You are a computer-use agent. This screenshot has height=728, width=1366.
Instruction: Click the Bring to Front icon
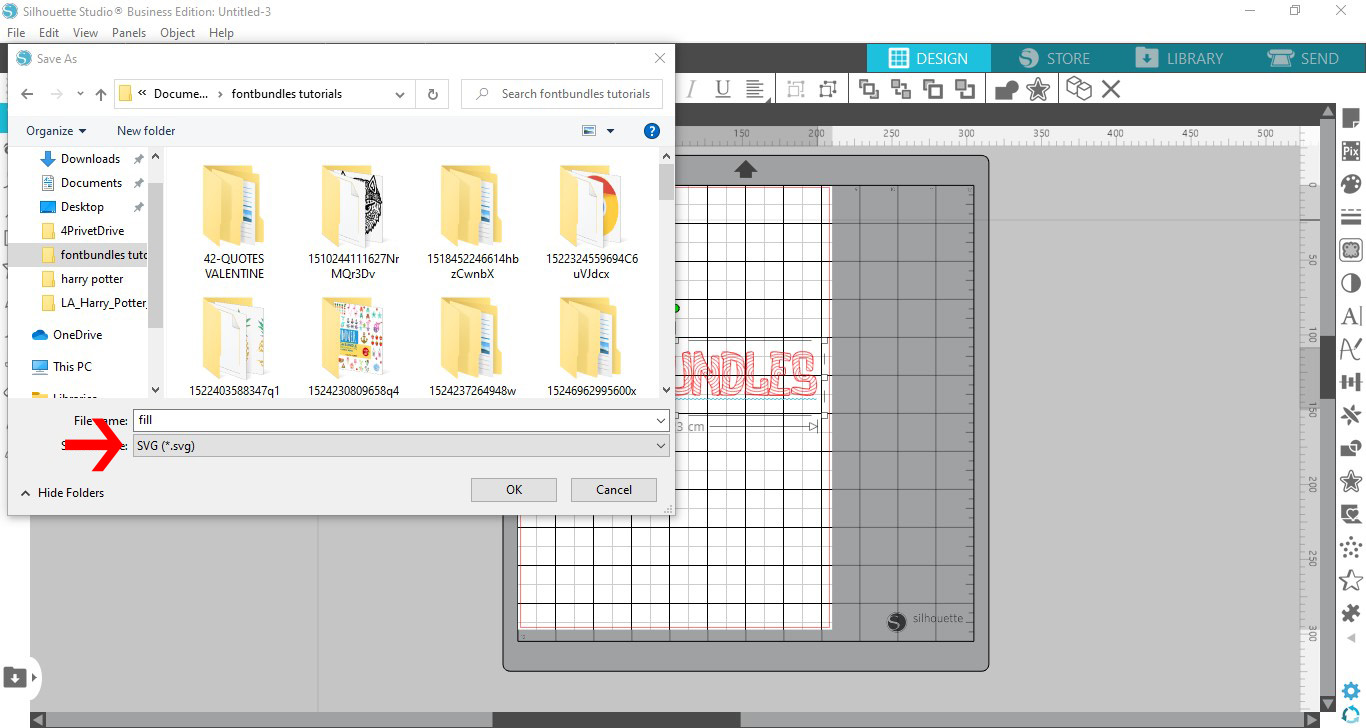tap(869, 89)
